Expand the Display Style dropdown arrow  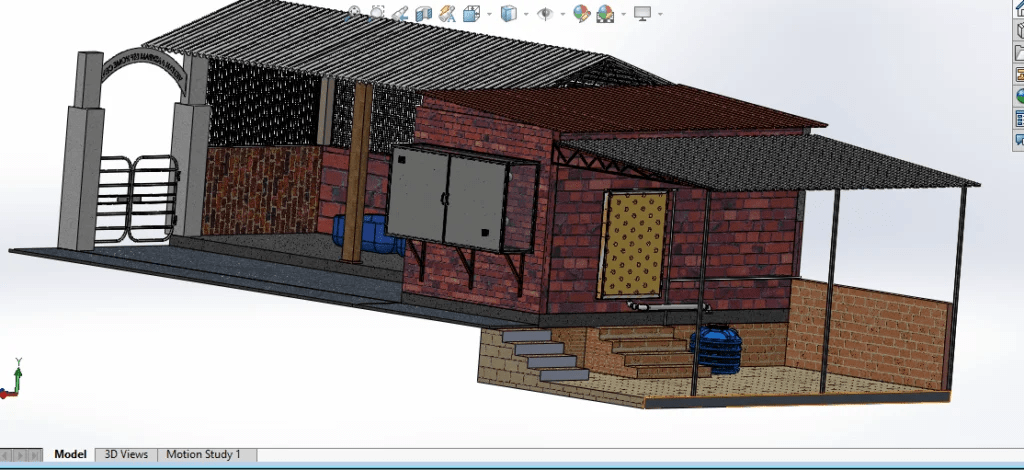pos(524,14)
